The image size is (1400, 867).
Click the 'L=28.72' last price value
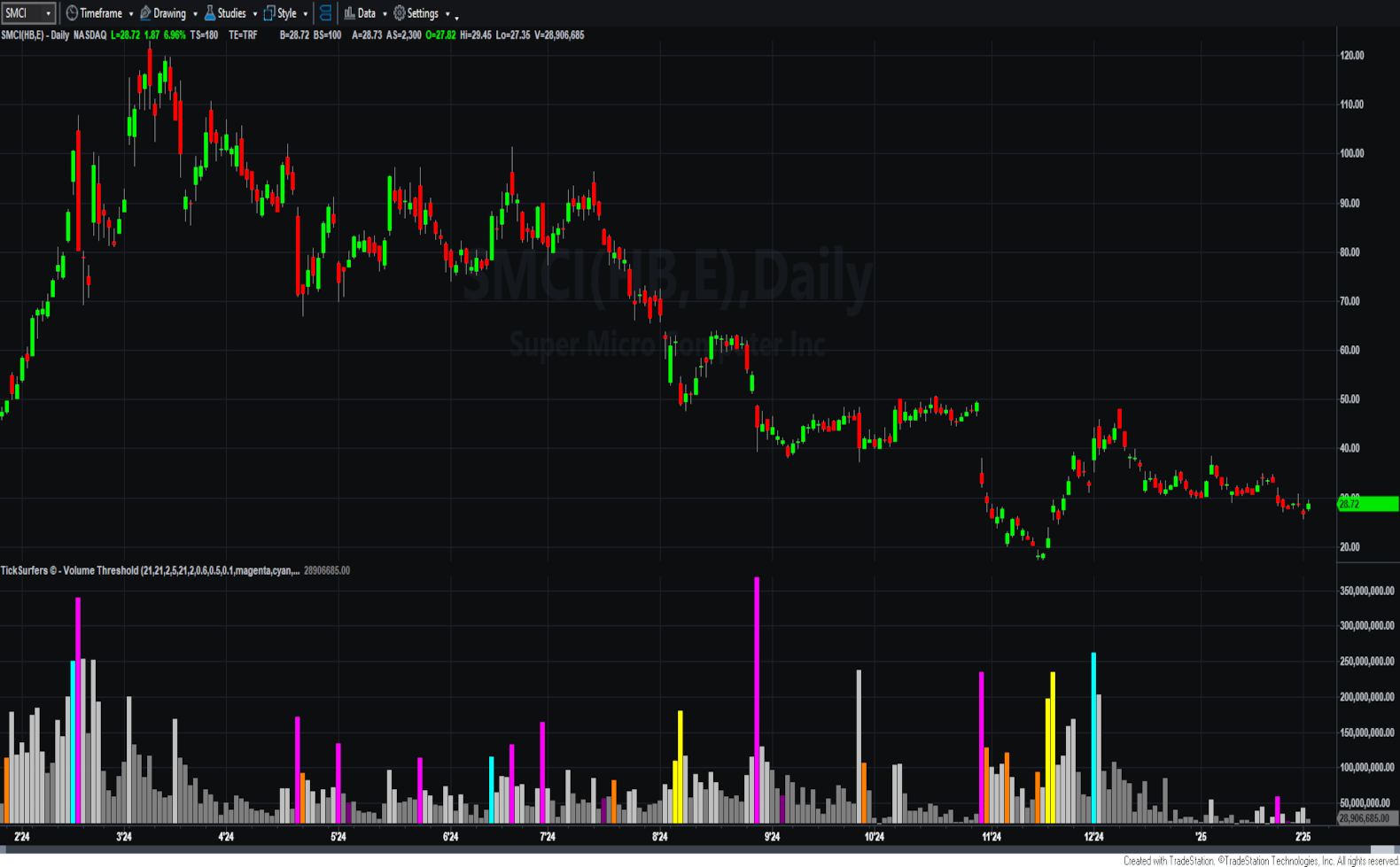pos(125,35)
